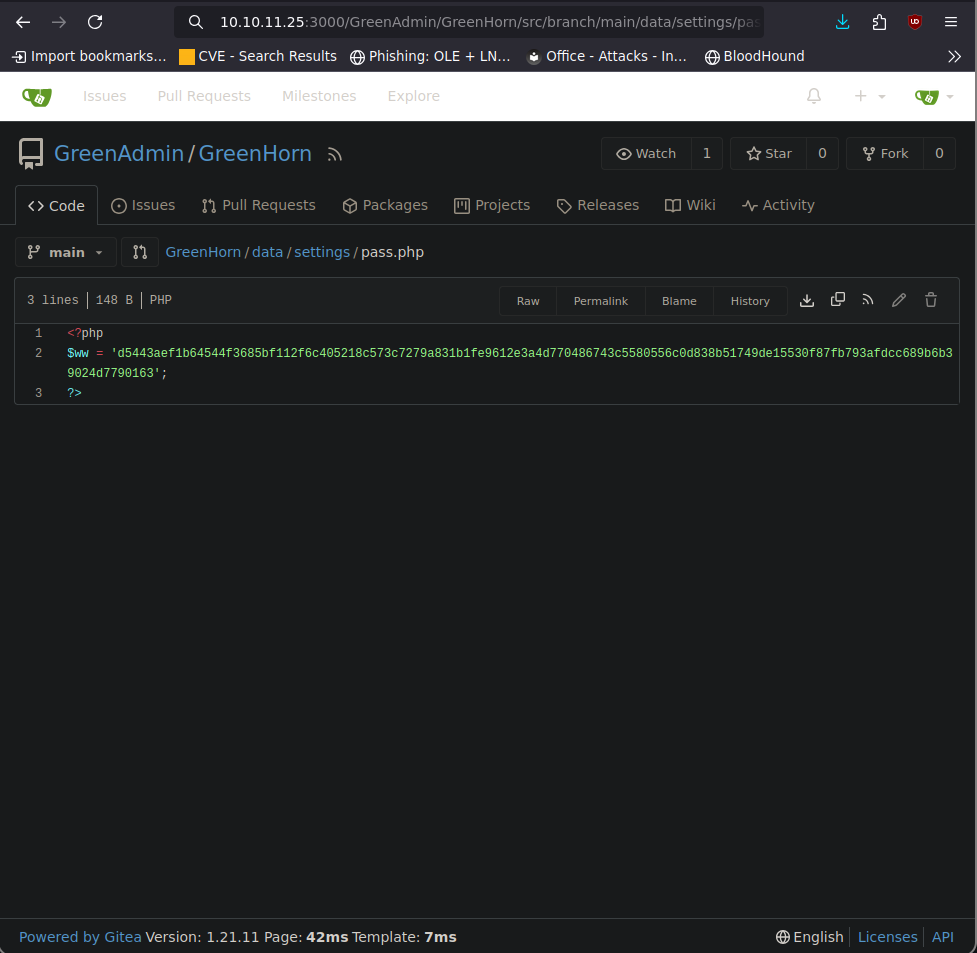
Task: Fork the GreenHorn repository
Action: [885, 153]
